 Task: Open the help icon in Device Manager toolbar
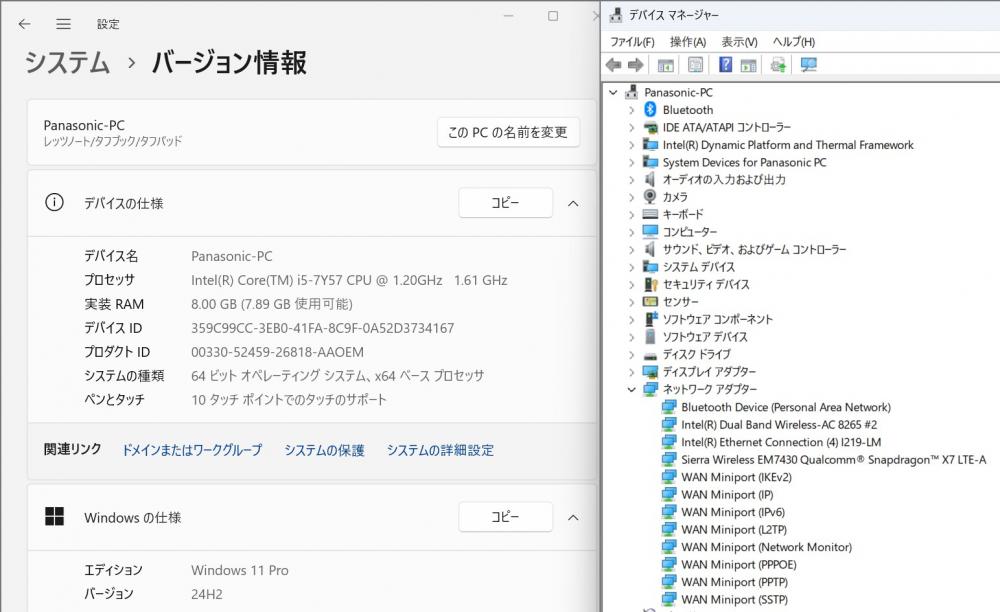(725, 64)
